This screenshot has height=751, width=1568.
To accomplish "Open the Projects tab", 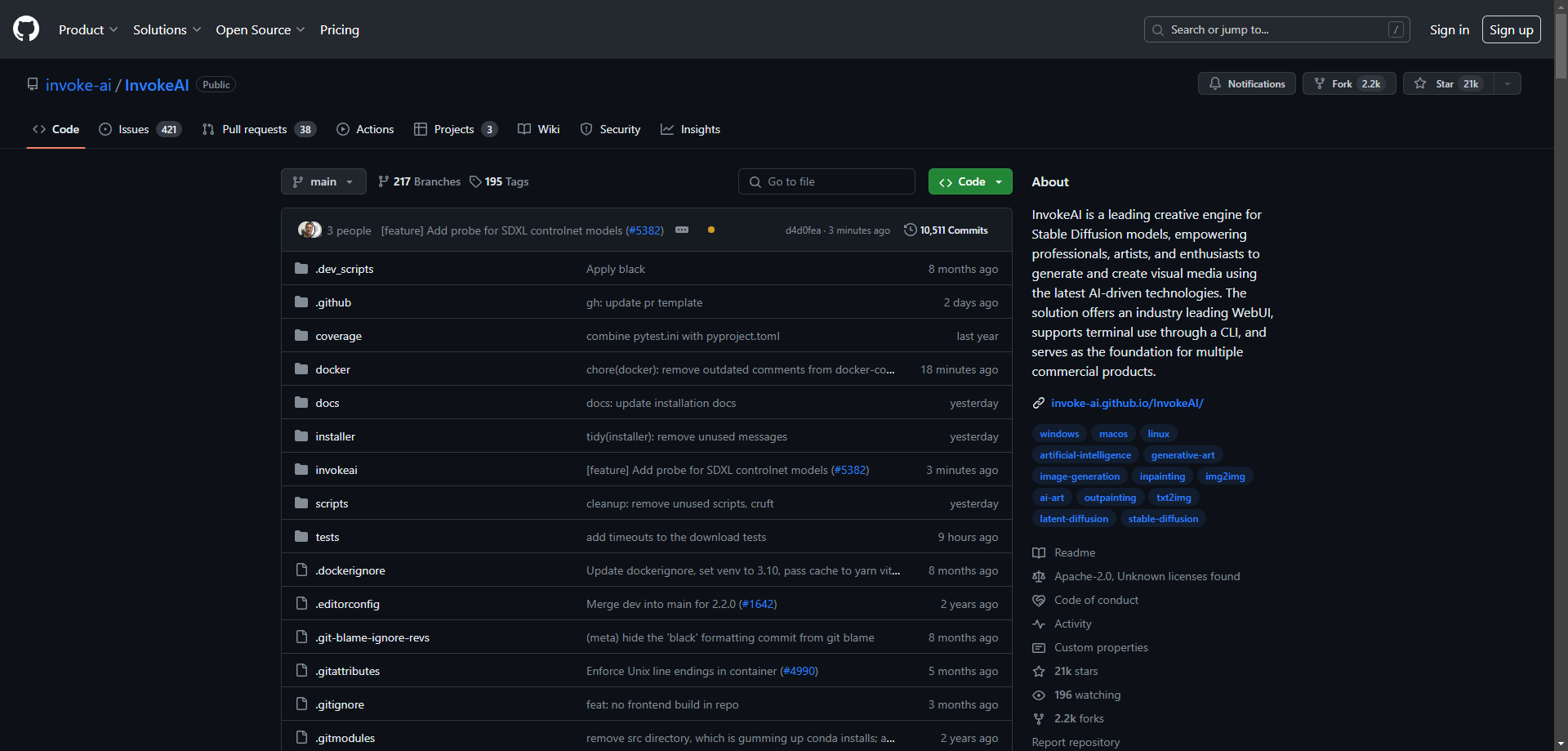I will point(456,129).
